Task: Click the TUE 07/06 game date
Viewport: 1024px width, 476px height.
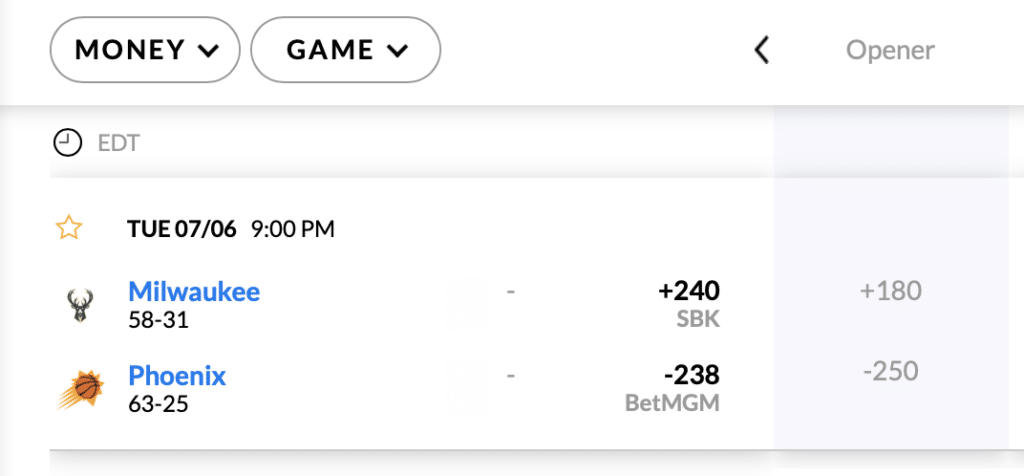Action: coord(182,229)
